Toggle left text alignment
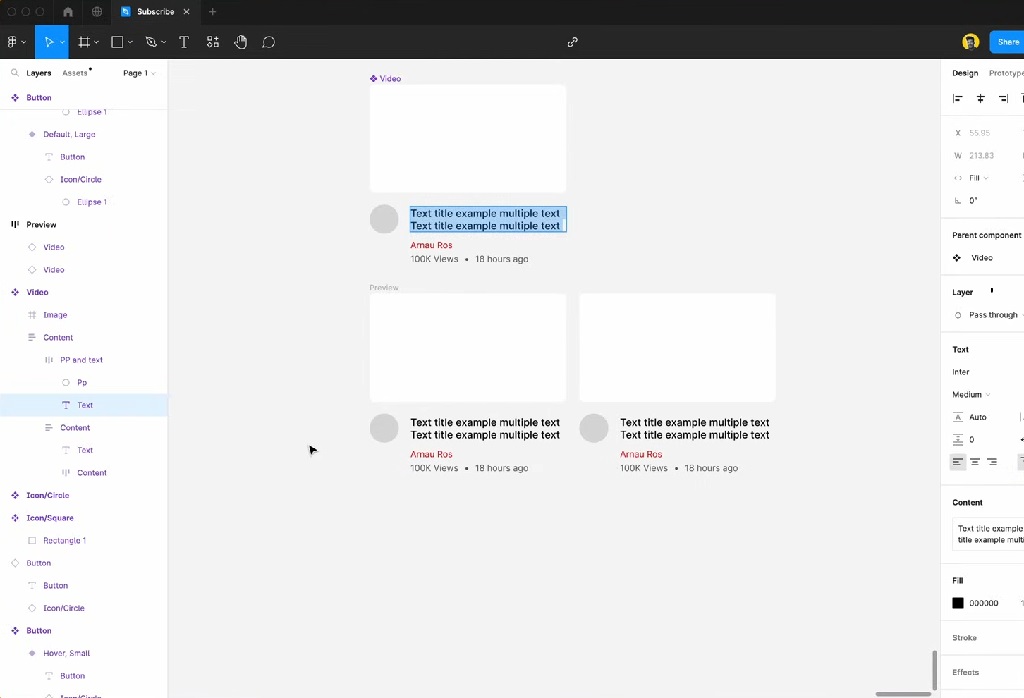 click(956, 461)
